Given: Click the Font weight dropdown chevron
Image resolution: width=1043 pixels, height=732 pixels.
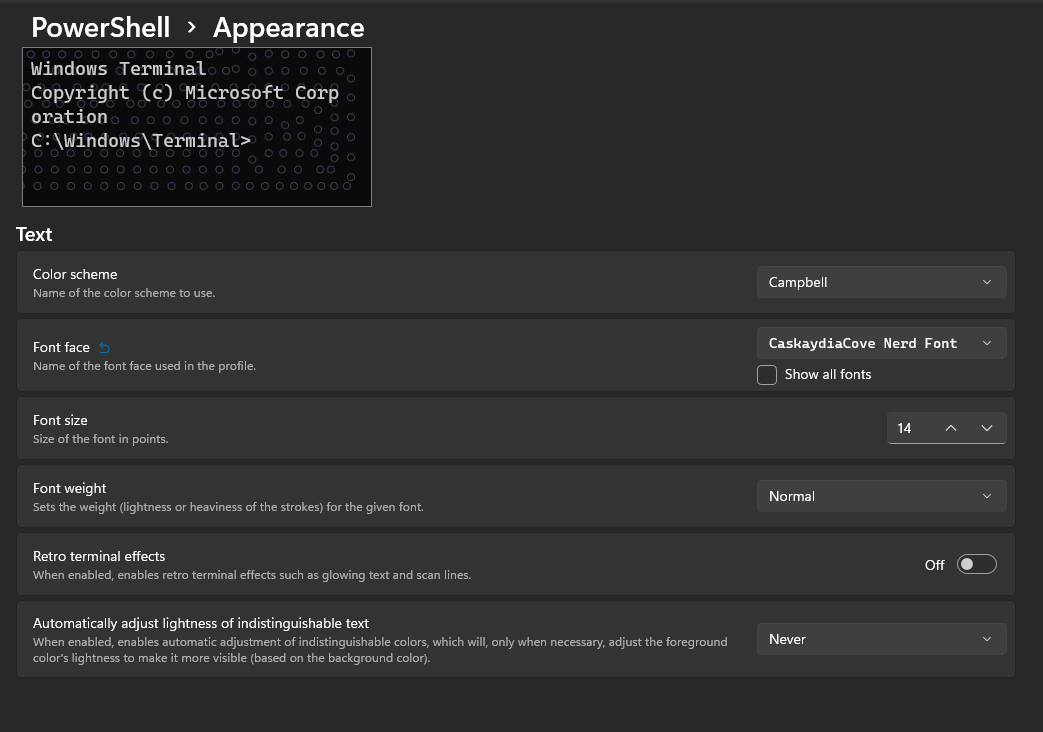Looking at the screenshot, I should click(x=986, y=496).
